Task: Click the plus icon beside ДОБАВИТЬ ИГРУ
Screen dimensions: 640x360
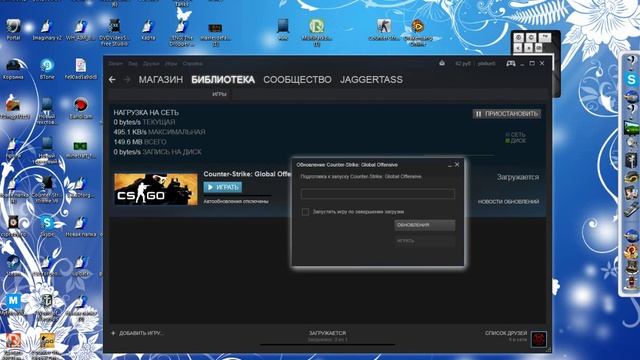Action: click(113, 333)
